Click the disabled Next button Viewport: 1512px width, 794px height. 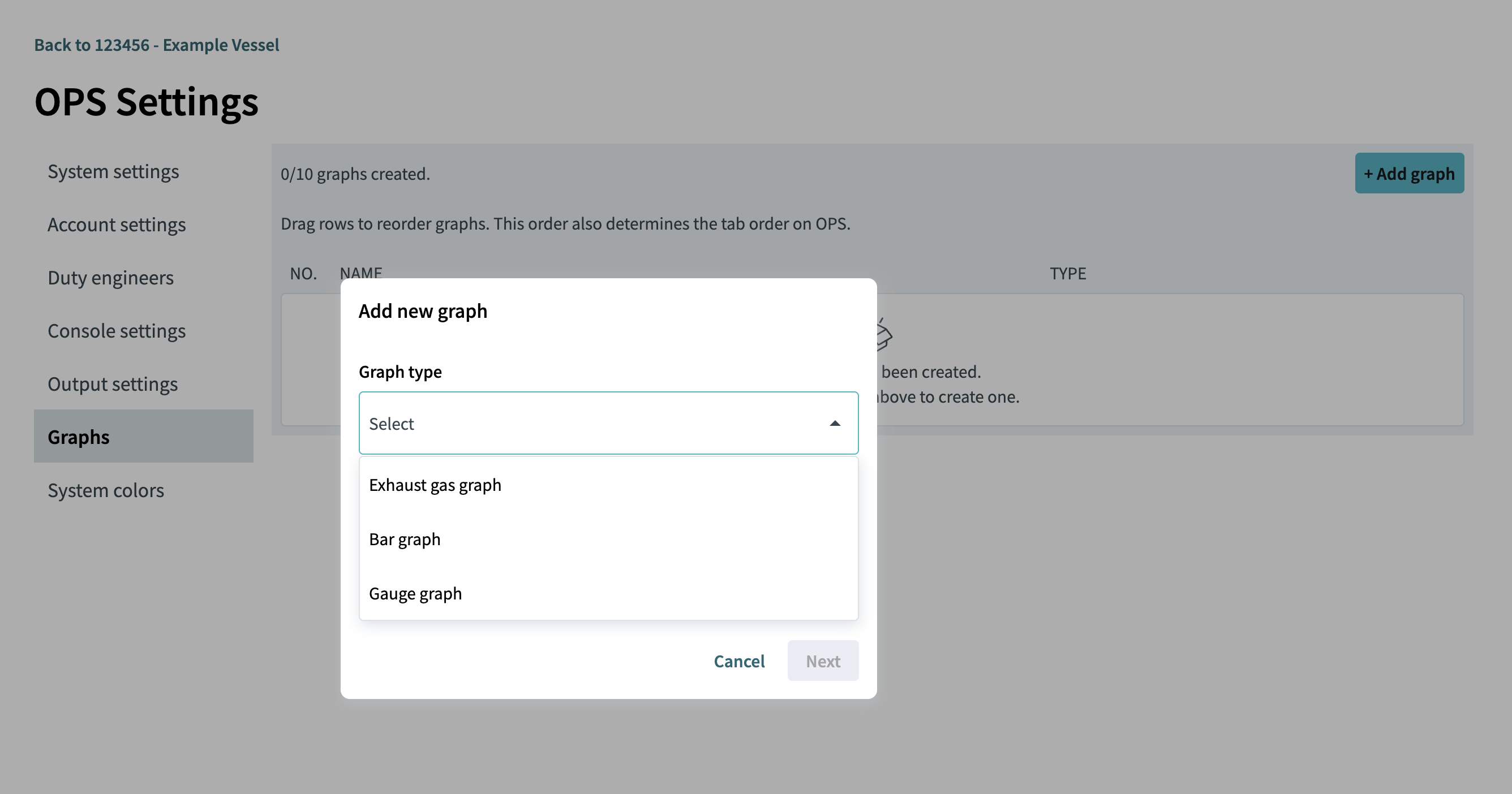click(823, 661)
